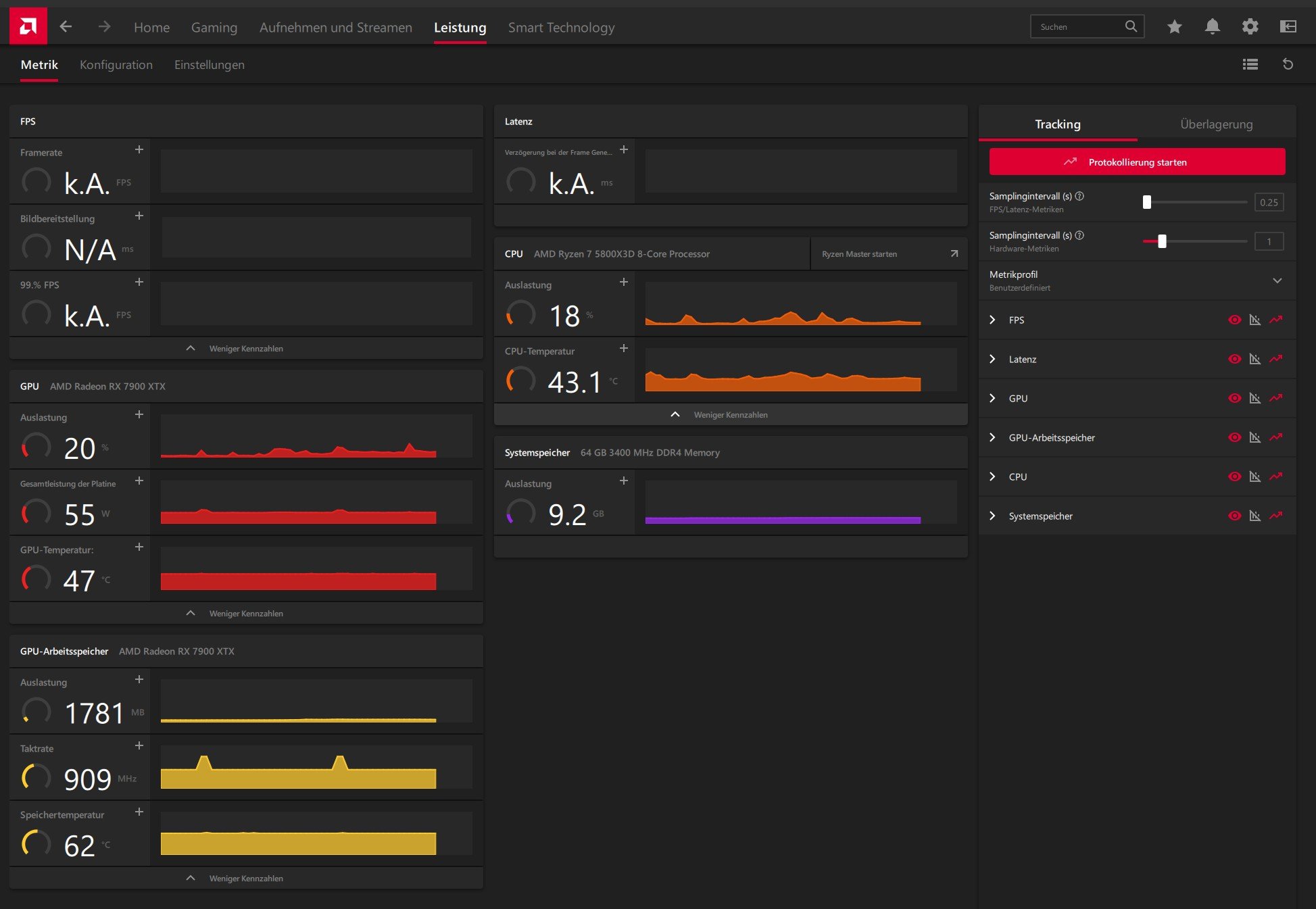Toggle the eye visibility for GPU-Arbeitsspeicher
This screenshot has height=909, width=1316.
(x=1234, y=437)
